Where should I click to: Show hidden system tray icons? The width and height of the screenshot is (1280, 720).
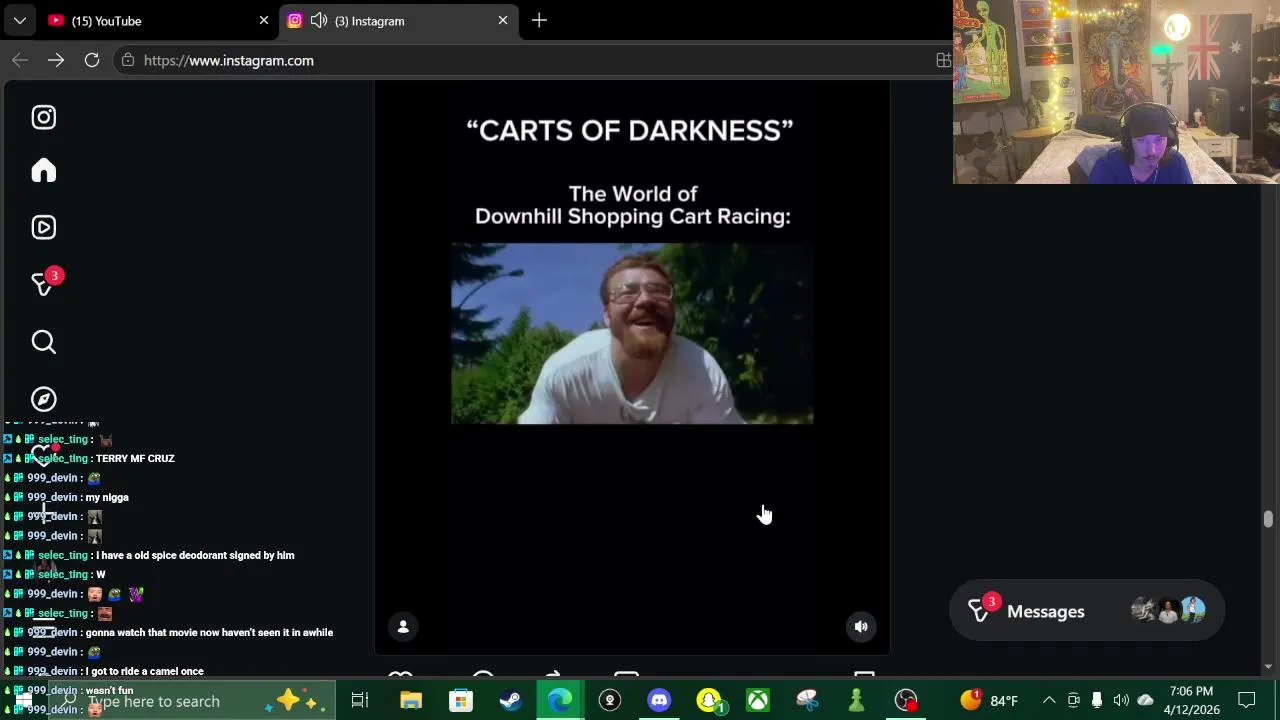pos(1049,700)
